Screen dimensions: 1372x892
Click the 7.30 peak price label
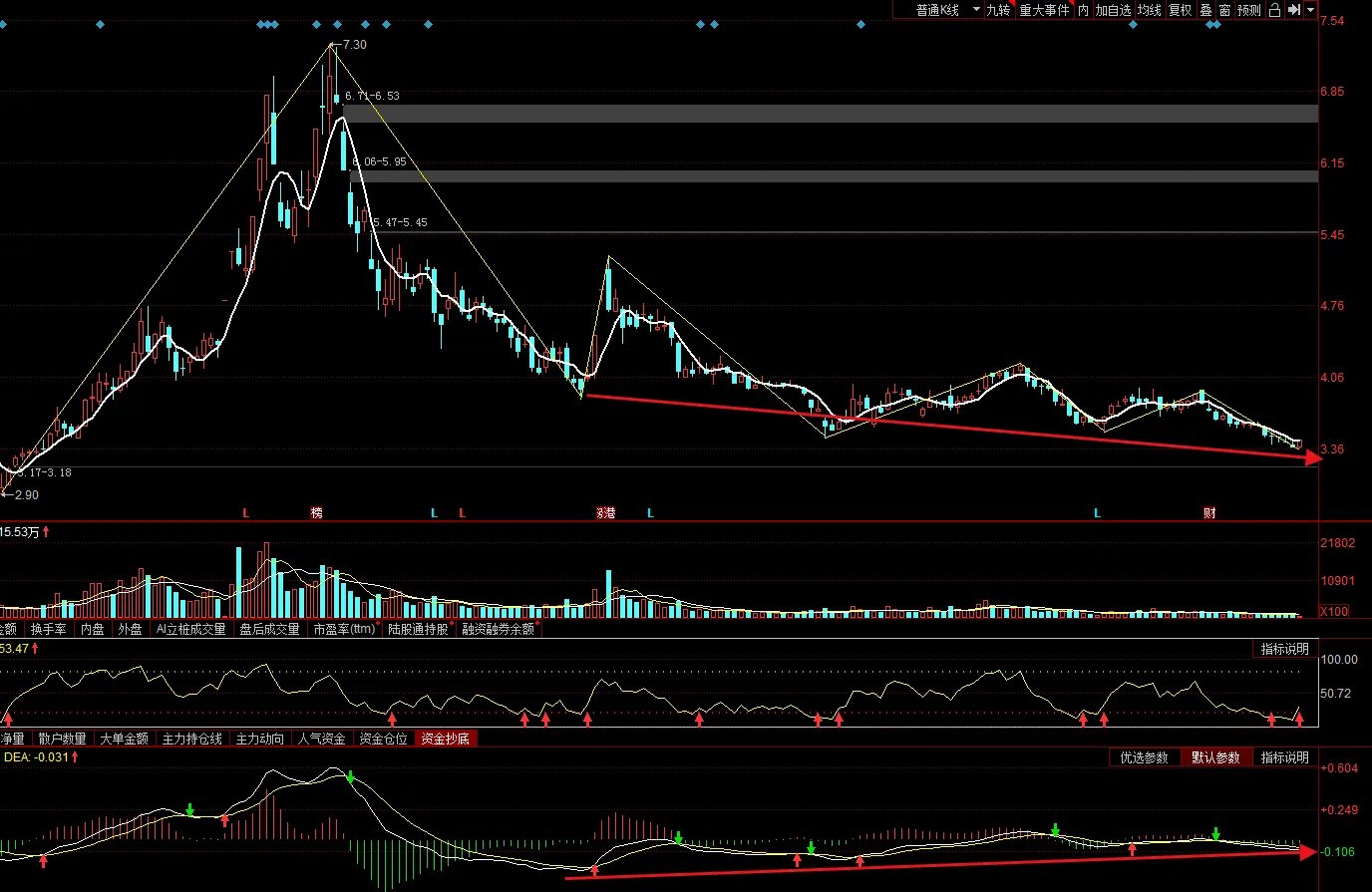(354, 45)
